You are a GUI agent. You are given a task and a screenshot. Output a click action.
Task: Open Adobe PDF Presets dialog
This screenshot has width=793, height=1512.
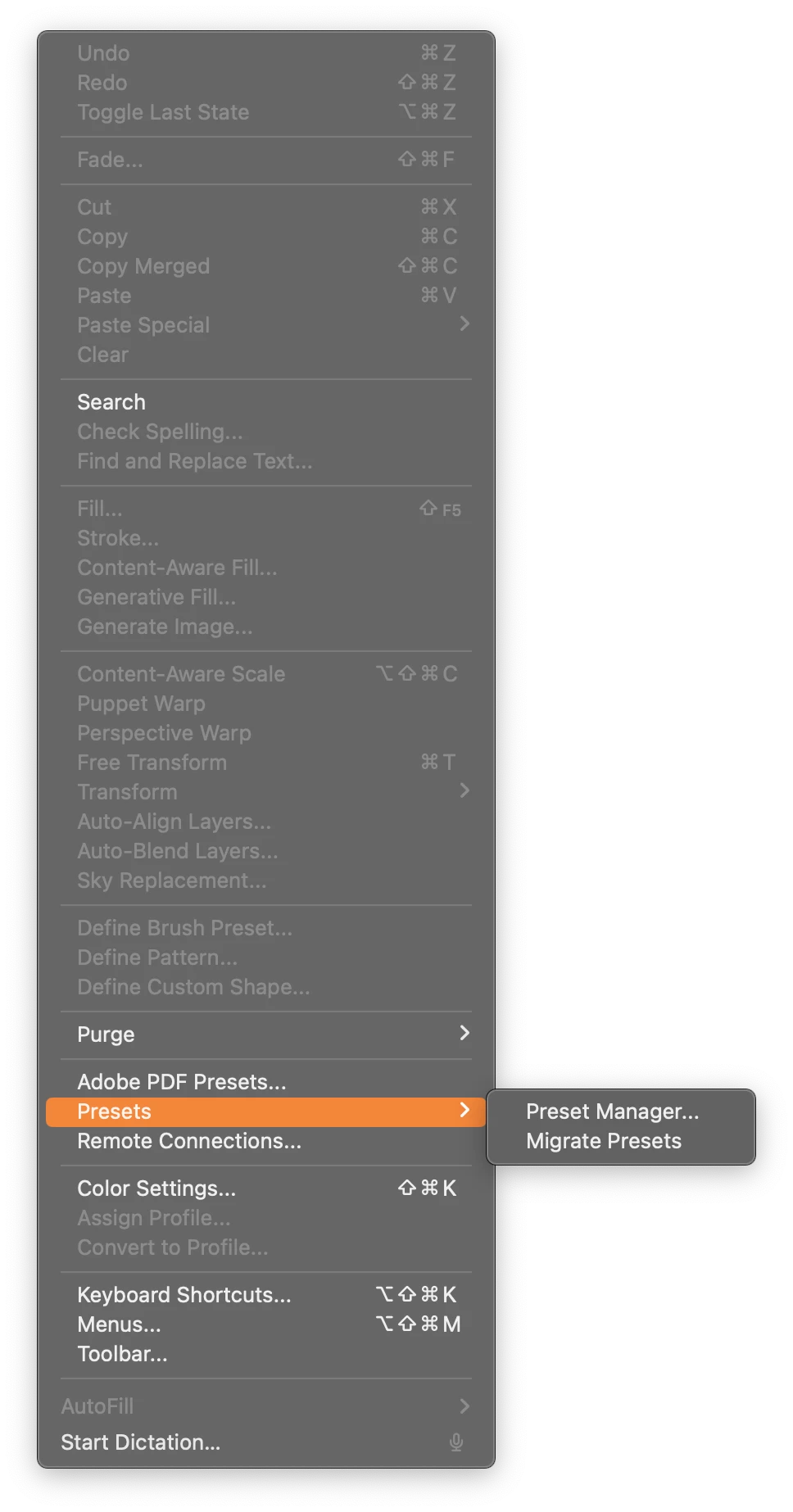point(181,1082)
